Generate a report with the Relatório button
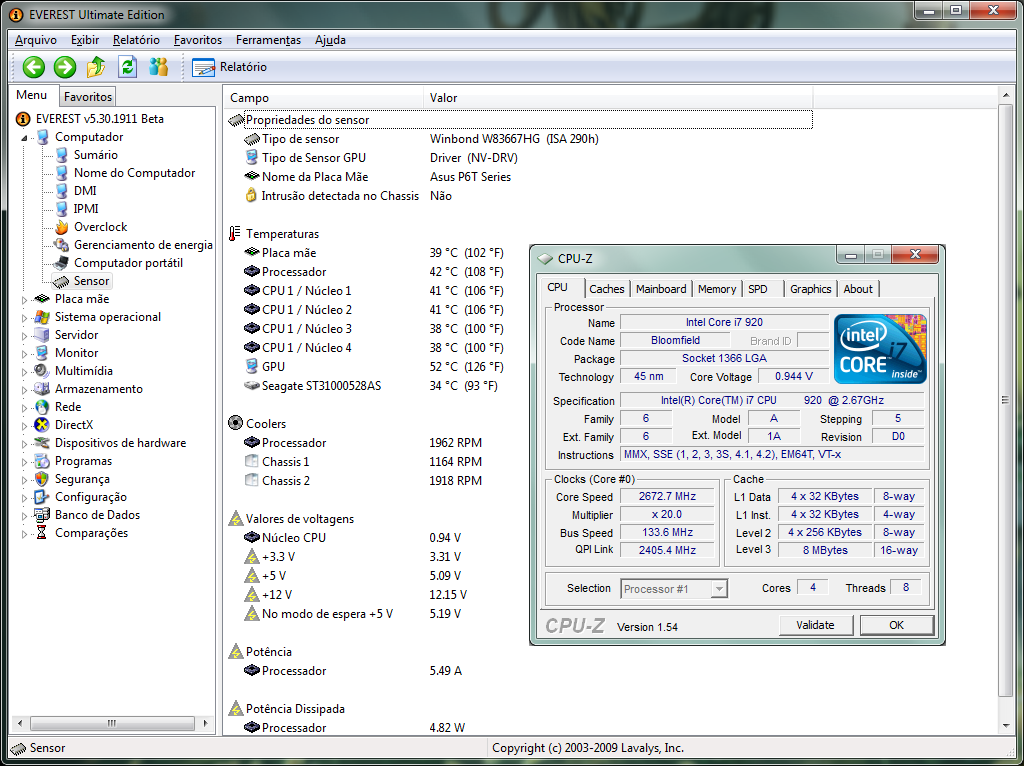The height and width of the screenshot is (766, 1024). click(x=229, y=67)
